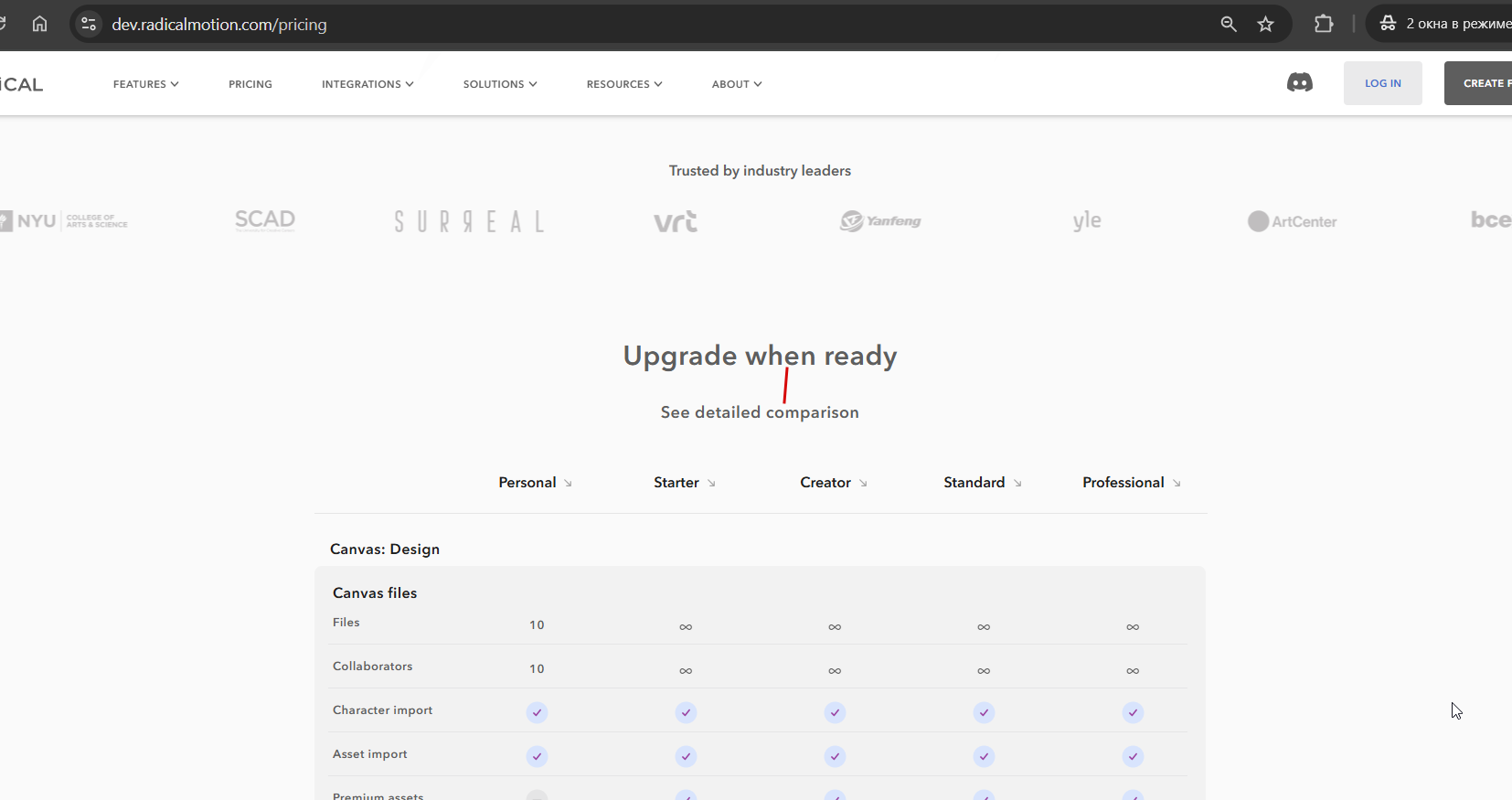Click the SCAD logo

pos(265,220)
